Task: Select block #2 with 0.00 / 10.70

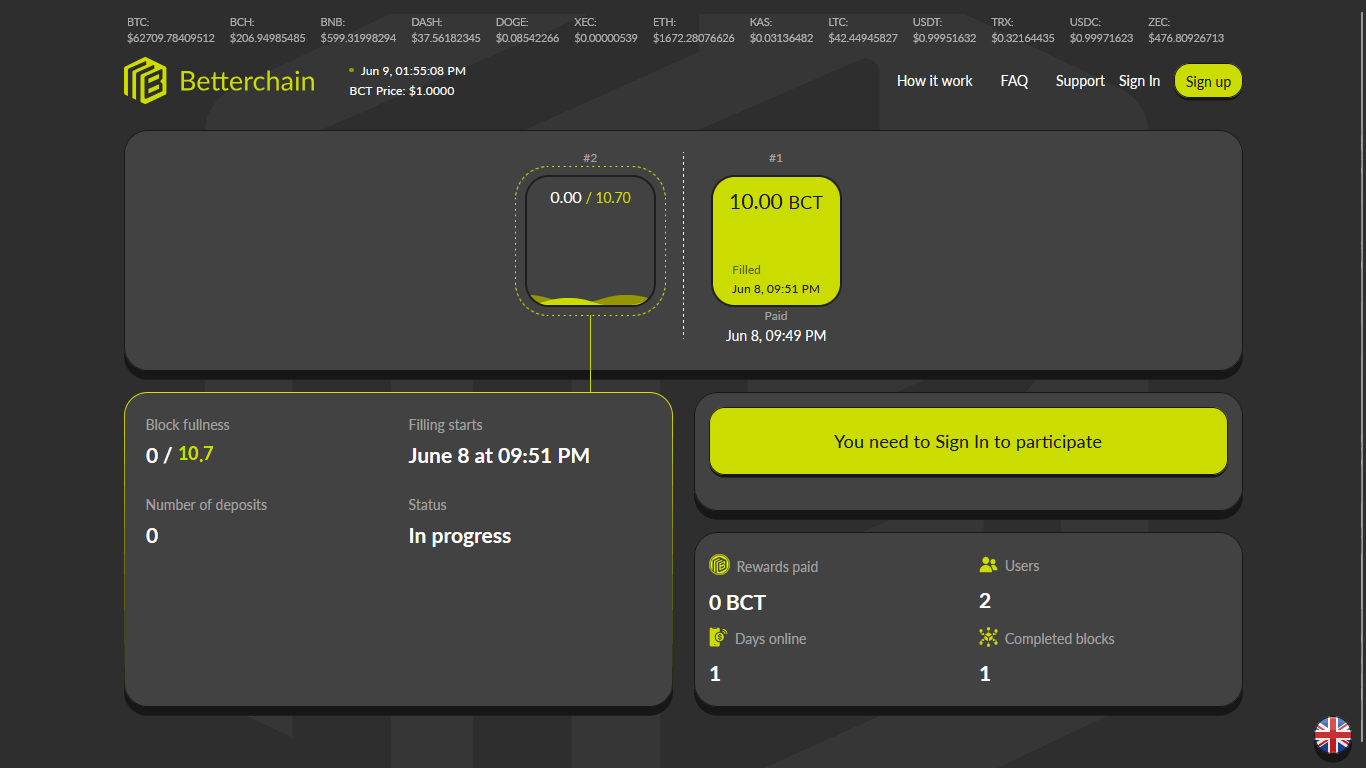Action: tap(590, 241)
